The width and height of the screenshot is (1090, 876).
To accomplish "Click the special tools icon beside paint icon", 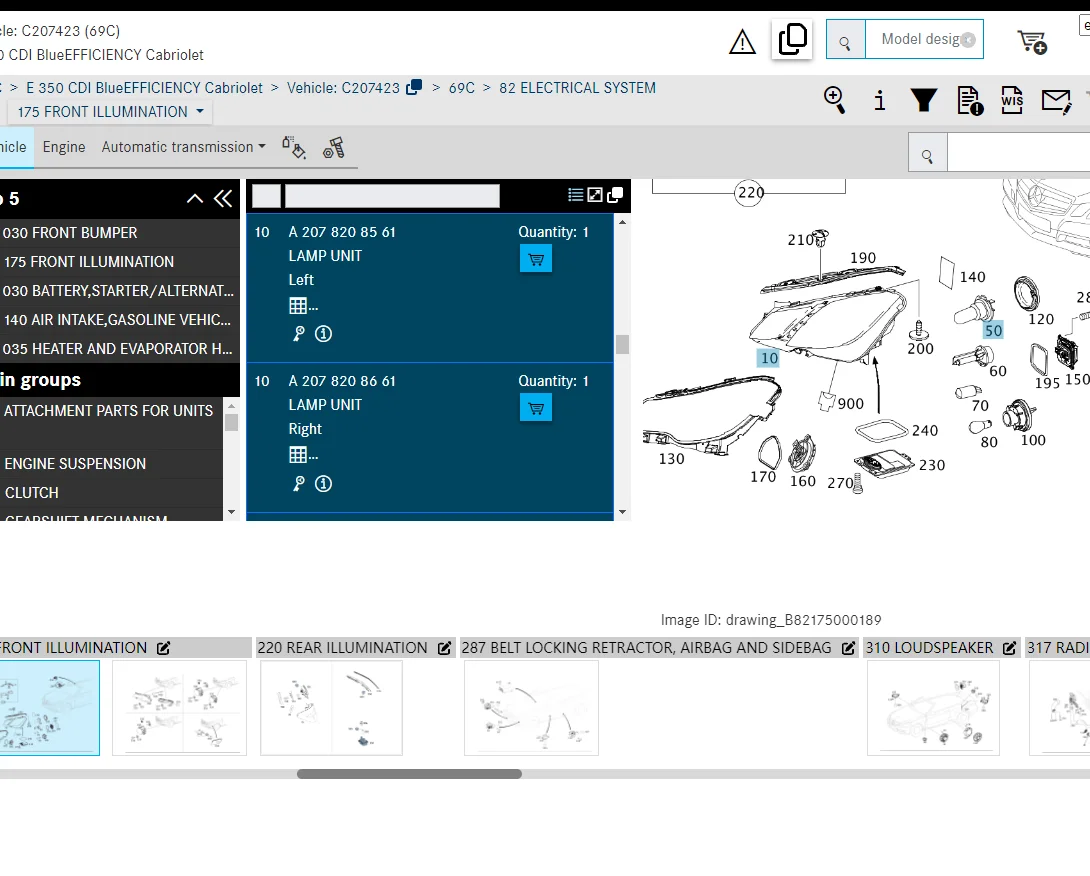I will (x=334, y=147).
